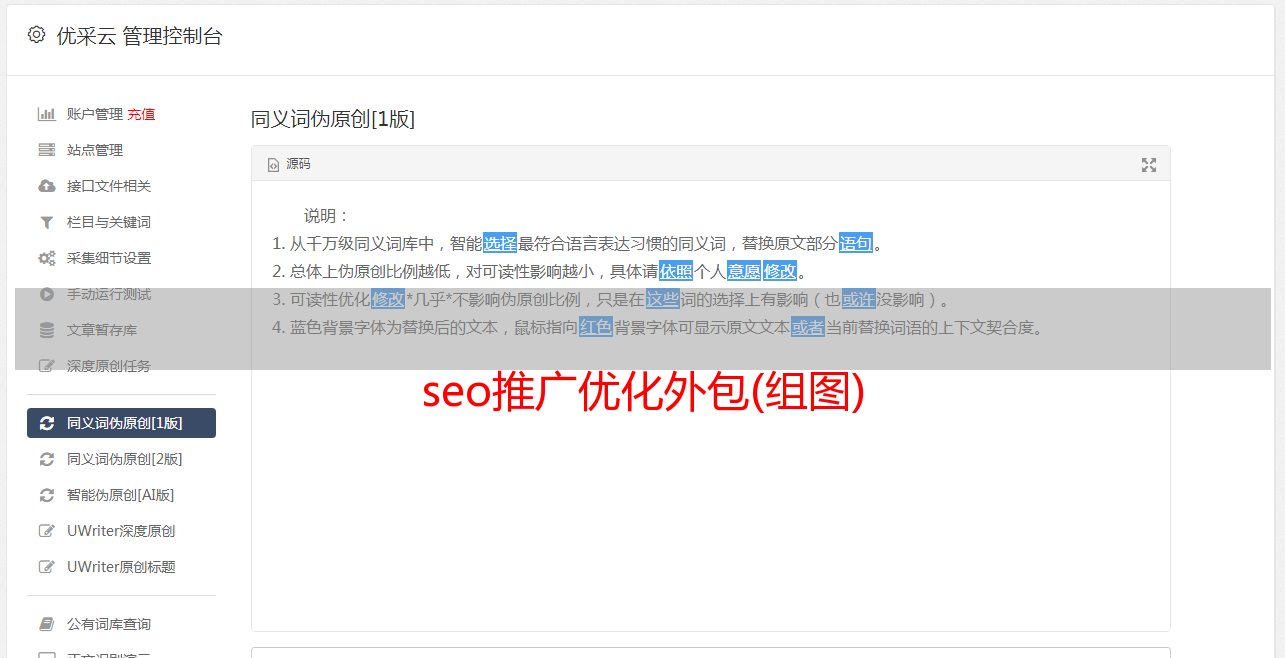The width and height of the screenshot is (1285, 658).
Task: Click the 公有词库查询 book icon
Action: coord(46,624)
